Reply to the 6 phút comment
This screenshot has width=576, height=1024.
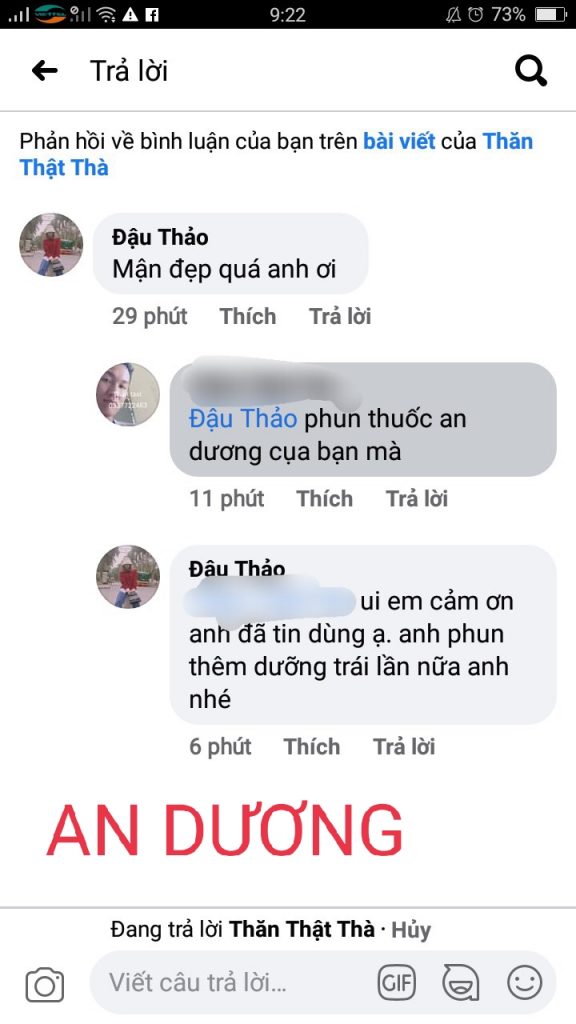404,746
